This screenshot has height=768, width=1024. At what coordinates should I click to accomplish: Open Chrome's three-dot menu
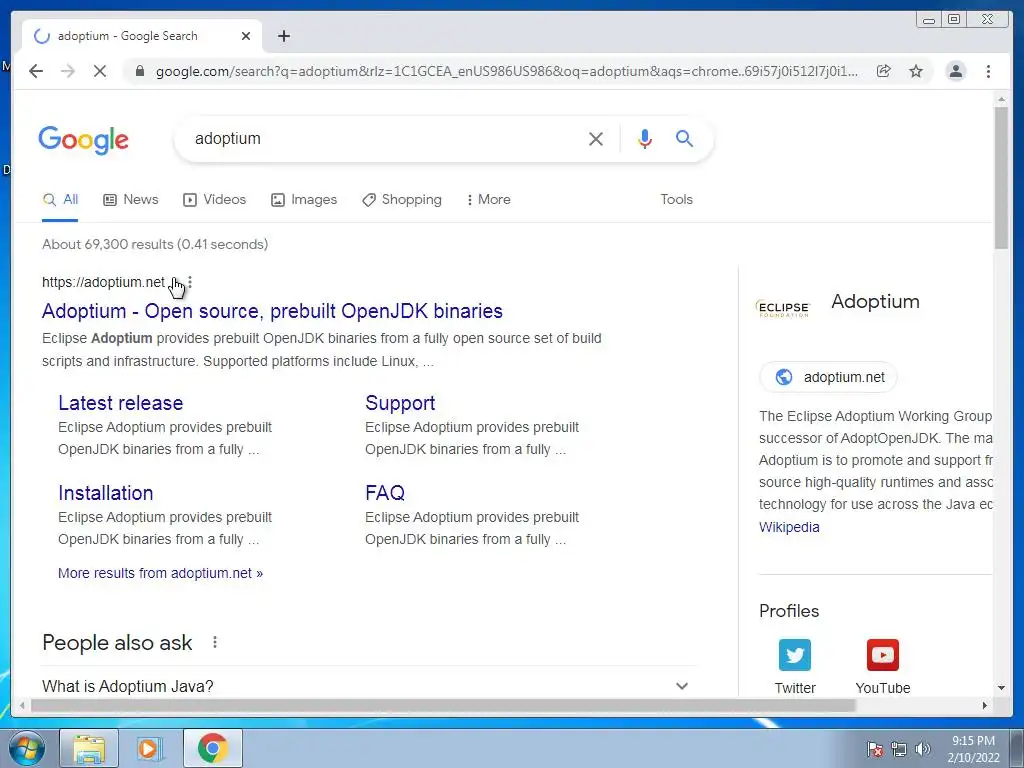(x=988, y=71)
